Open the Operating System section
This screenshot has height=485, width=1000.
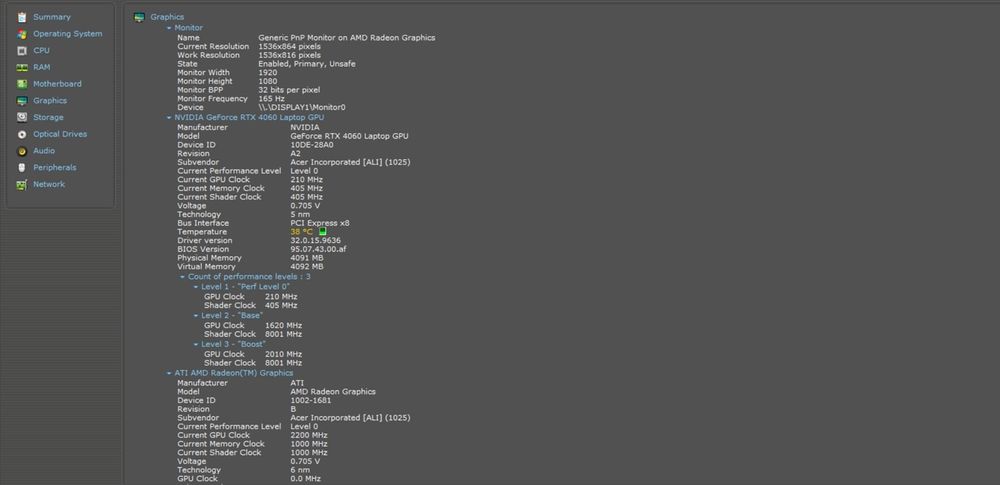pyautogui.click(x=68, y=34)
